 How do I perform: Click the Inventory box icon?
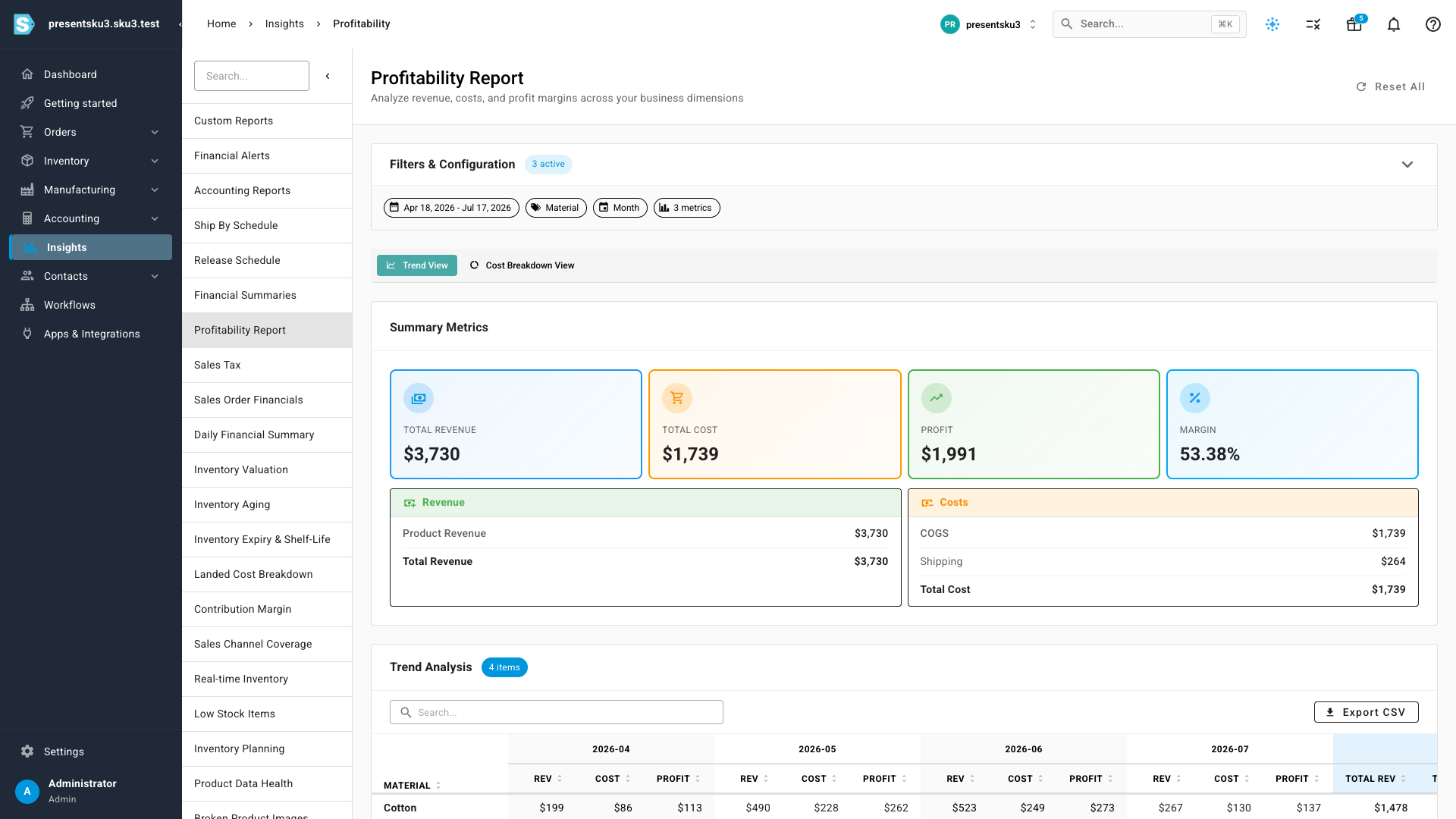27,161
